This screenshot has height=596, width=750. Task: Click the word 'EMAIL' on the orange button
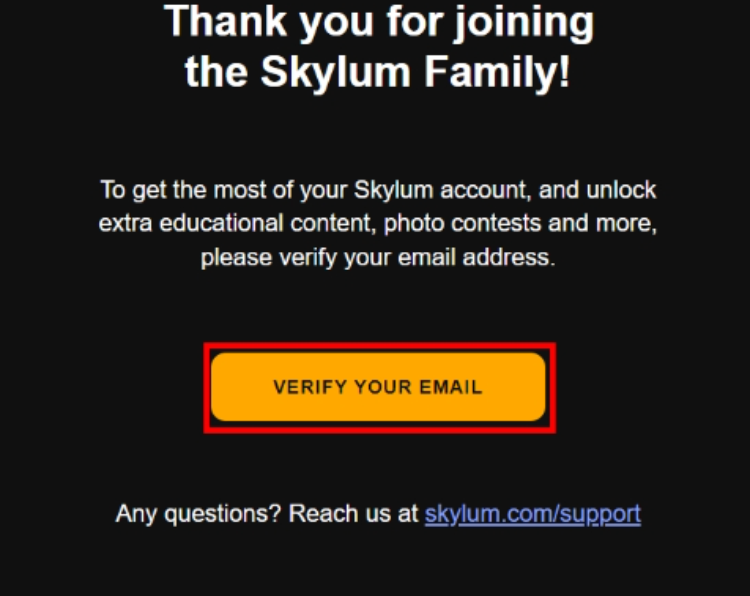[450, 387]
